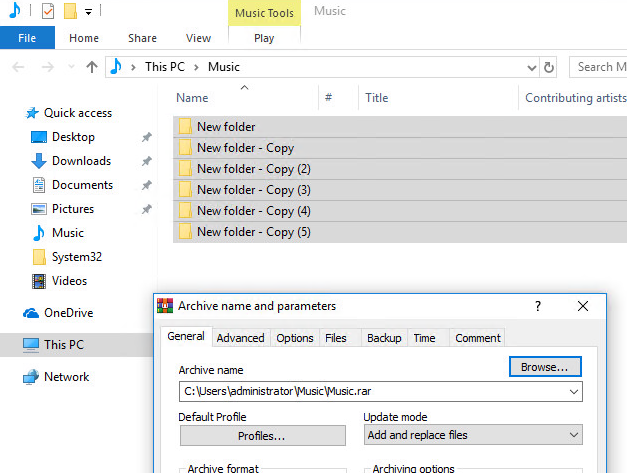Click the music note icon in address bar
The image size is (627, 473).
[x=116, y=66]
